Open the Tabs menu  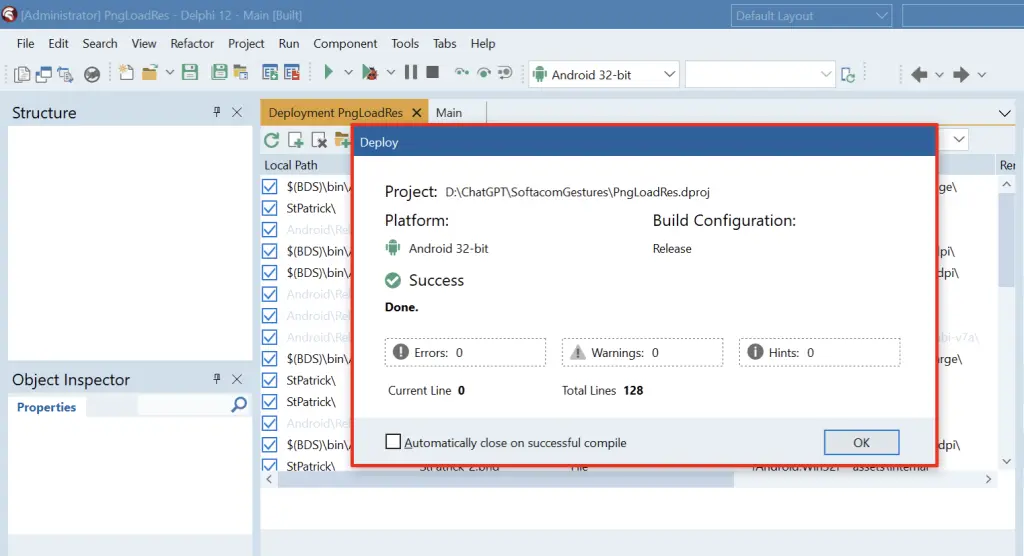point(445,44)
